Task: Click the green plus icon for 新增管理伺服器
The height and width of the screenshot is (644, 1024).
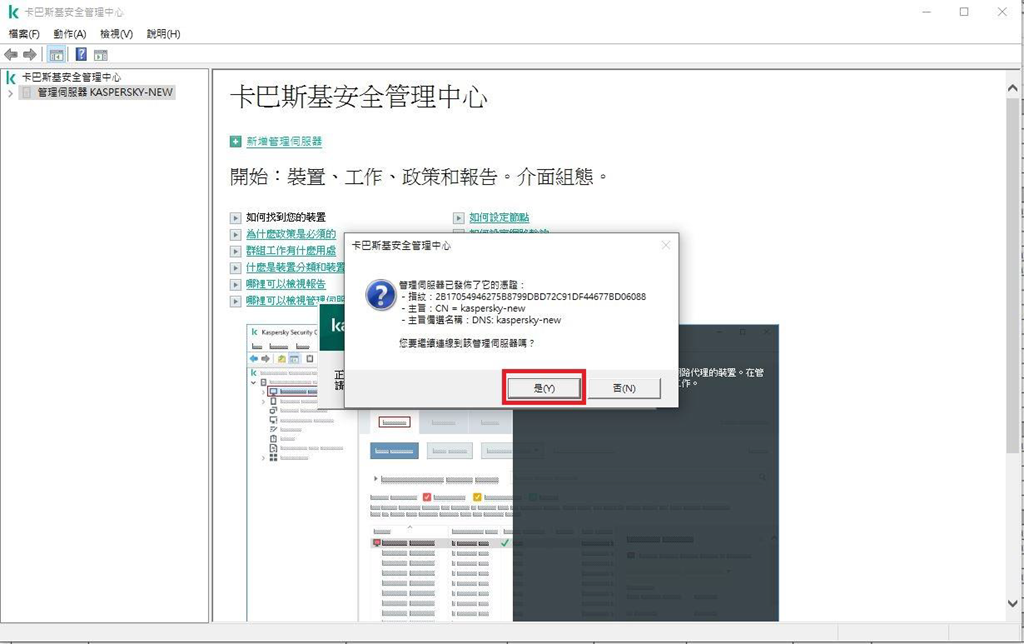Action: [x=236, y=142]
